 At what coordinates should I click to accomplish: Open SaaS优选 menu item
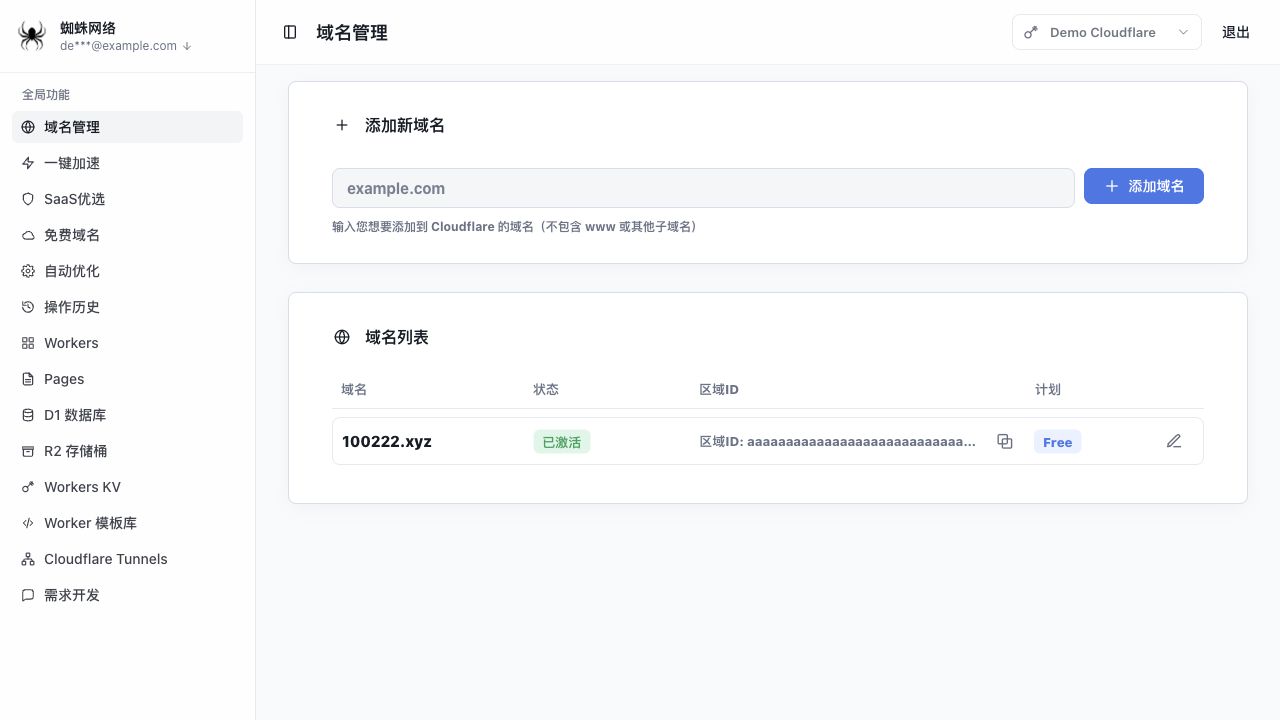click(x=127, y=199)
